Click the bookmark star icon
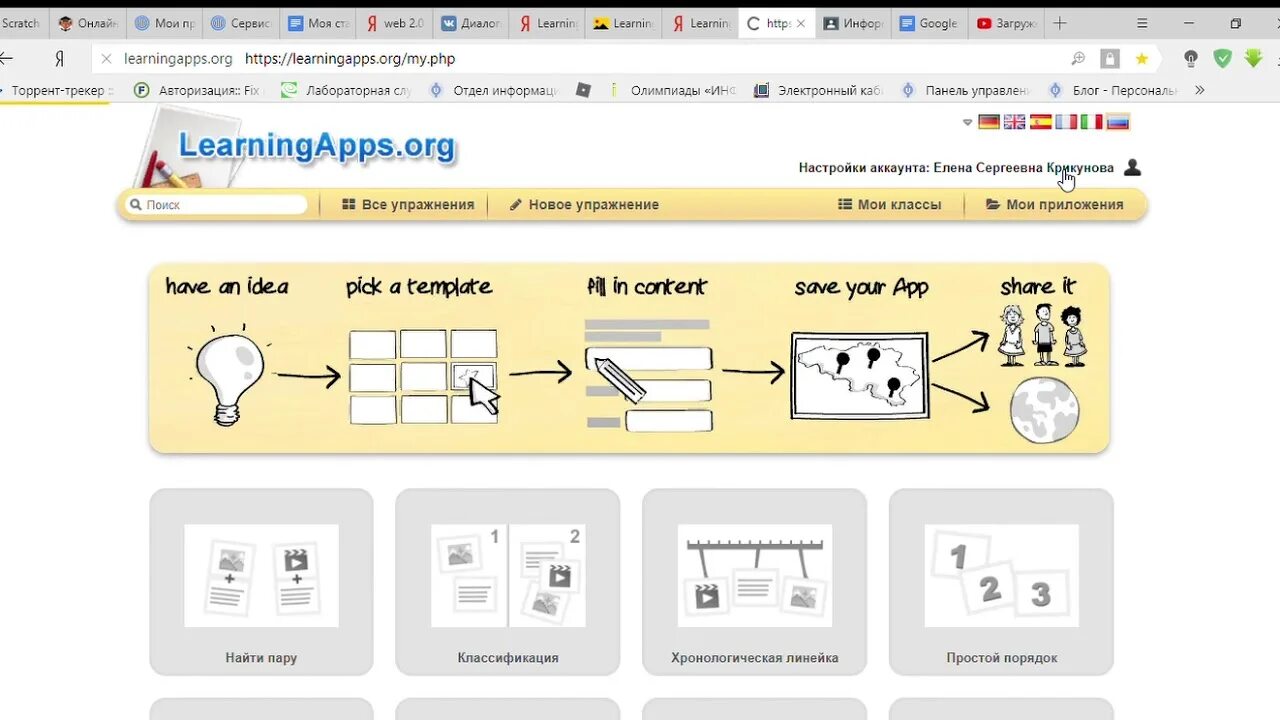Image resolution: width=1280 pixels, height=720 pixels. (x=1141, y=59)
